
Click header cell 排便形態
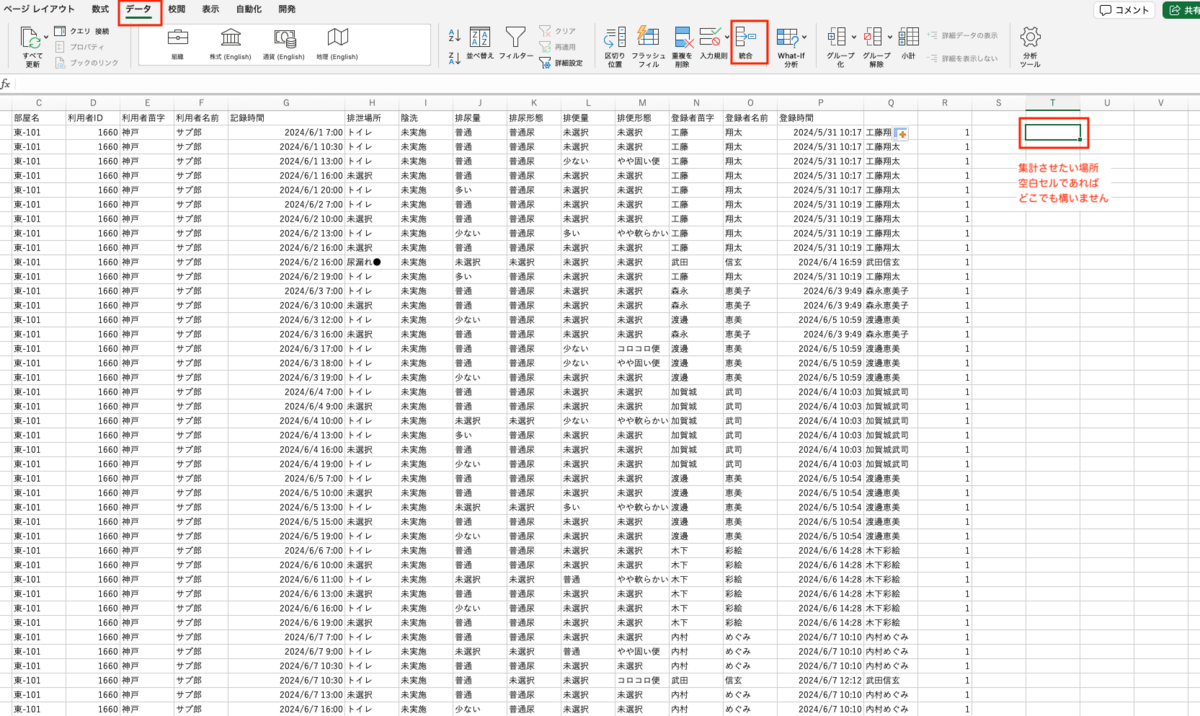tap(641, 117)
